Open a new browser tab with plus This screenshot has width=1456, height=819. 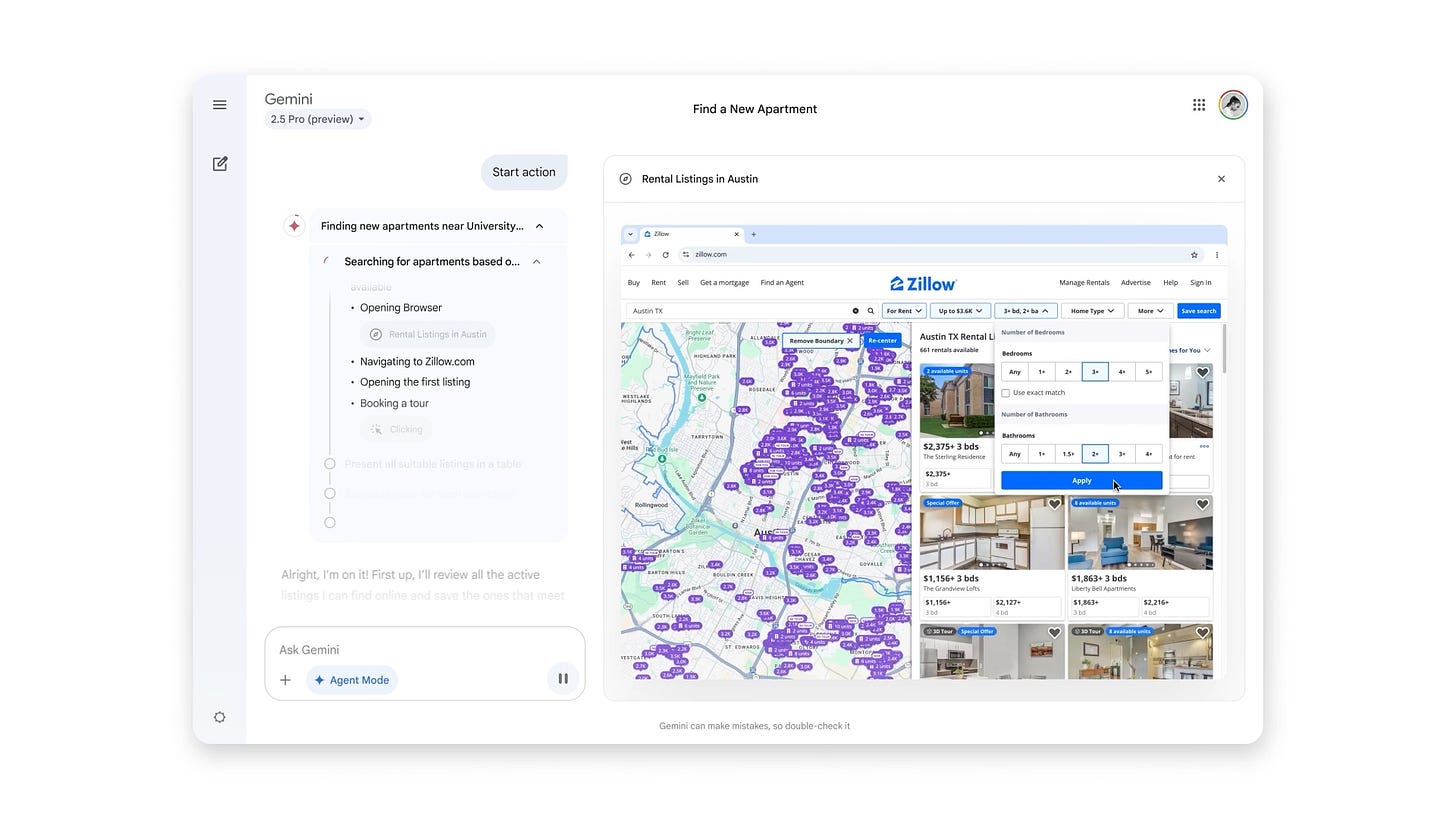(754, 234)
